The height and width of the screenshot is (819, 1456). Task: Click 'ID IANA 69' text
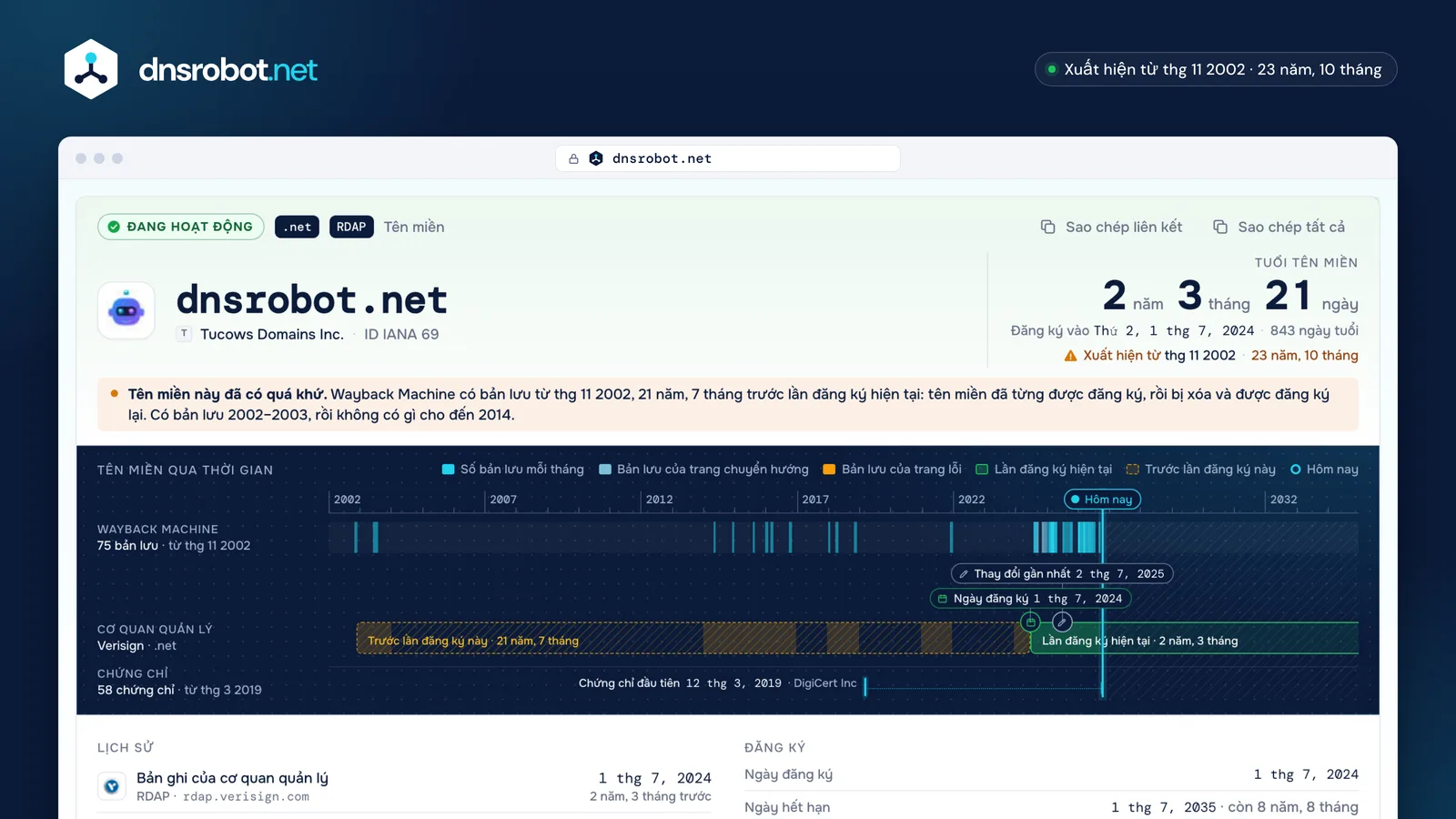[401, 334]
